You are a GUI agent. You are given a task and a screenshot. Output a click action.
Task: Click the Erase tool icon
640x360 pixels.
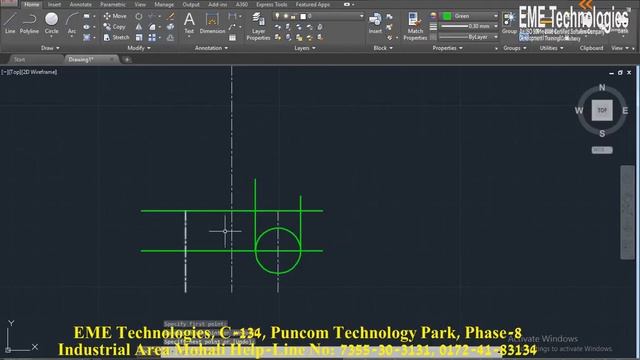[x=171, y=16]
